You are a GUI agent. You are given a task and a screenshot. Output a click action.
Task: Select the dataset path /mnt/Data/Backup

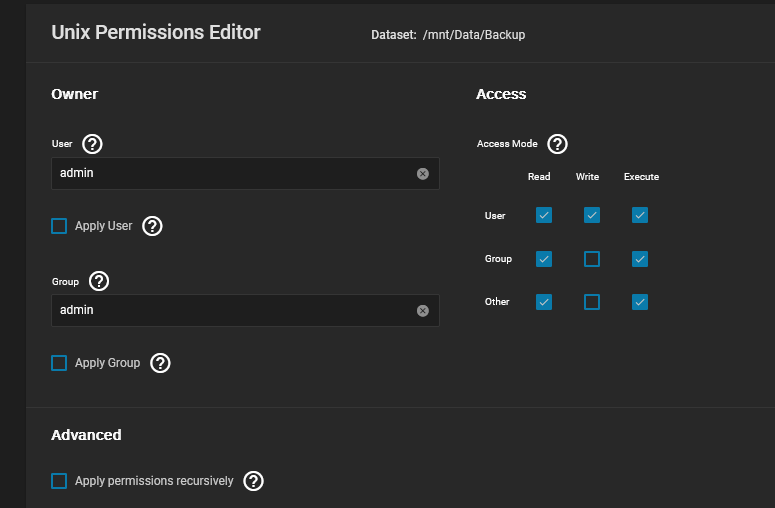click(x=474, y=35)
